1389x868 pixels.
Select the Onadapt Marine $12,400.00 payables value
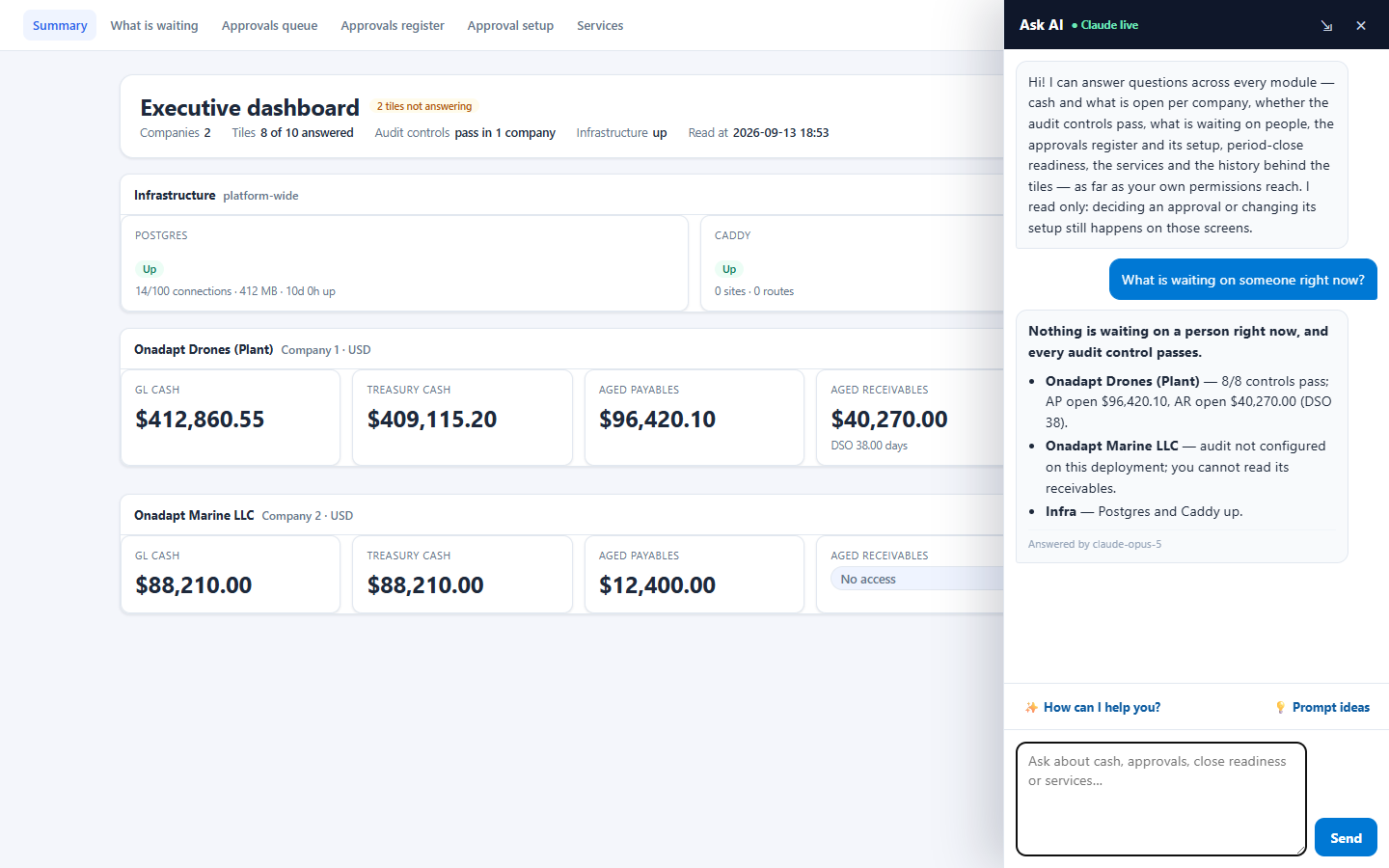click(658, 585)
